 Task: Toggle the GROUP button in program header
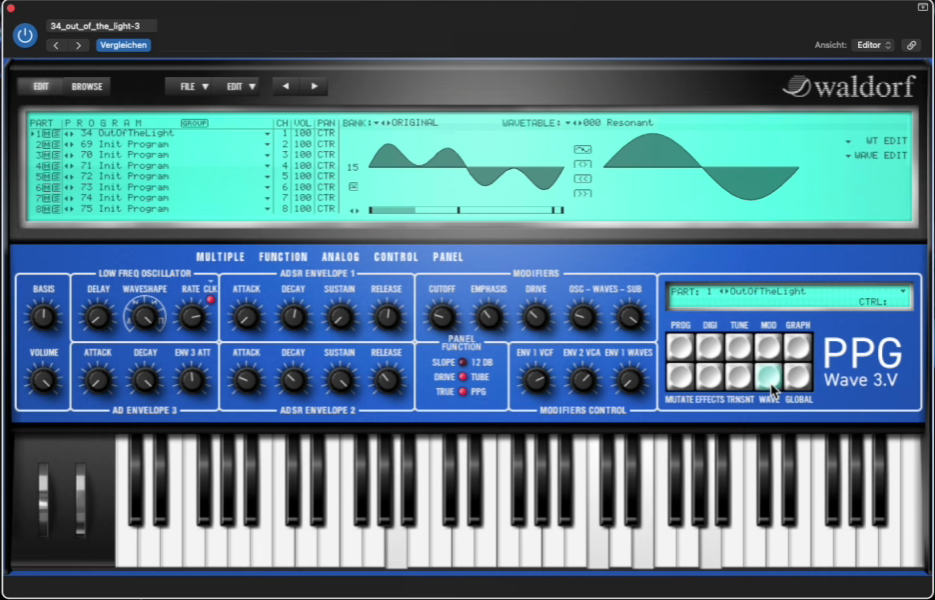click(194, 123)
